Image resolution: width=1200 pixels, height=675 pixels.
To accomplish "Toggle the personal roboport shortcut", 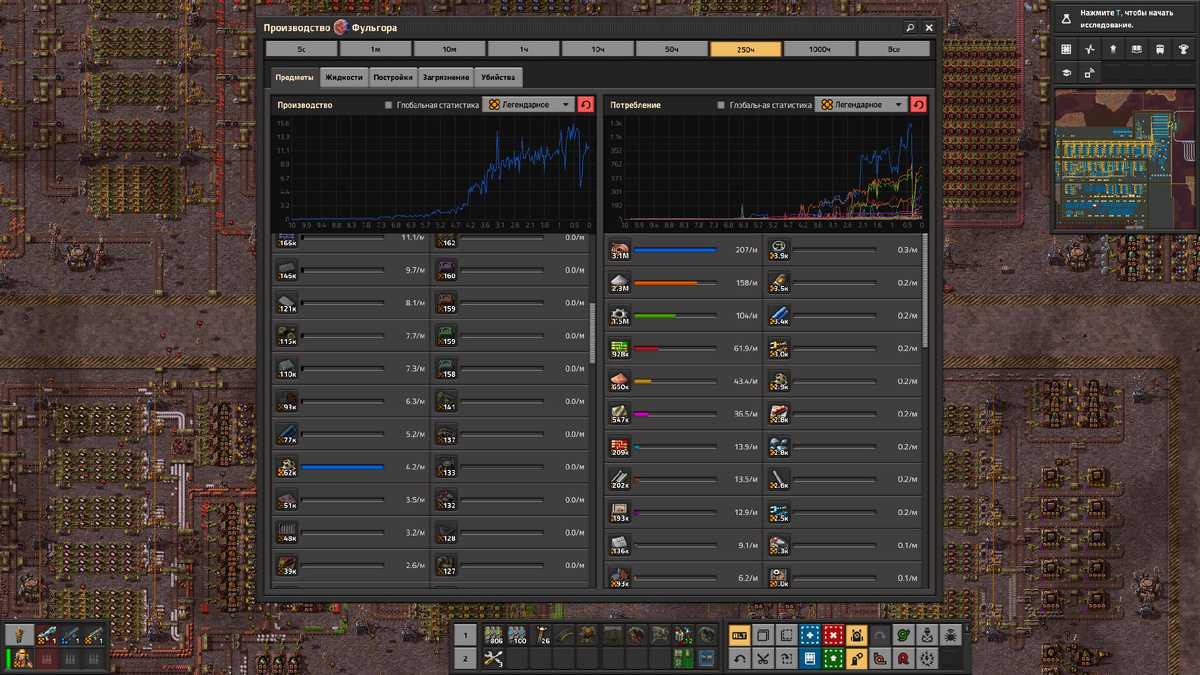I will click(x=857, y=635).
